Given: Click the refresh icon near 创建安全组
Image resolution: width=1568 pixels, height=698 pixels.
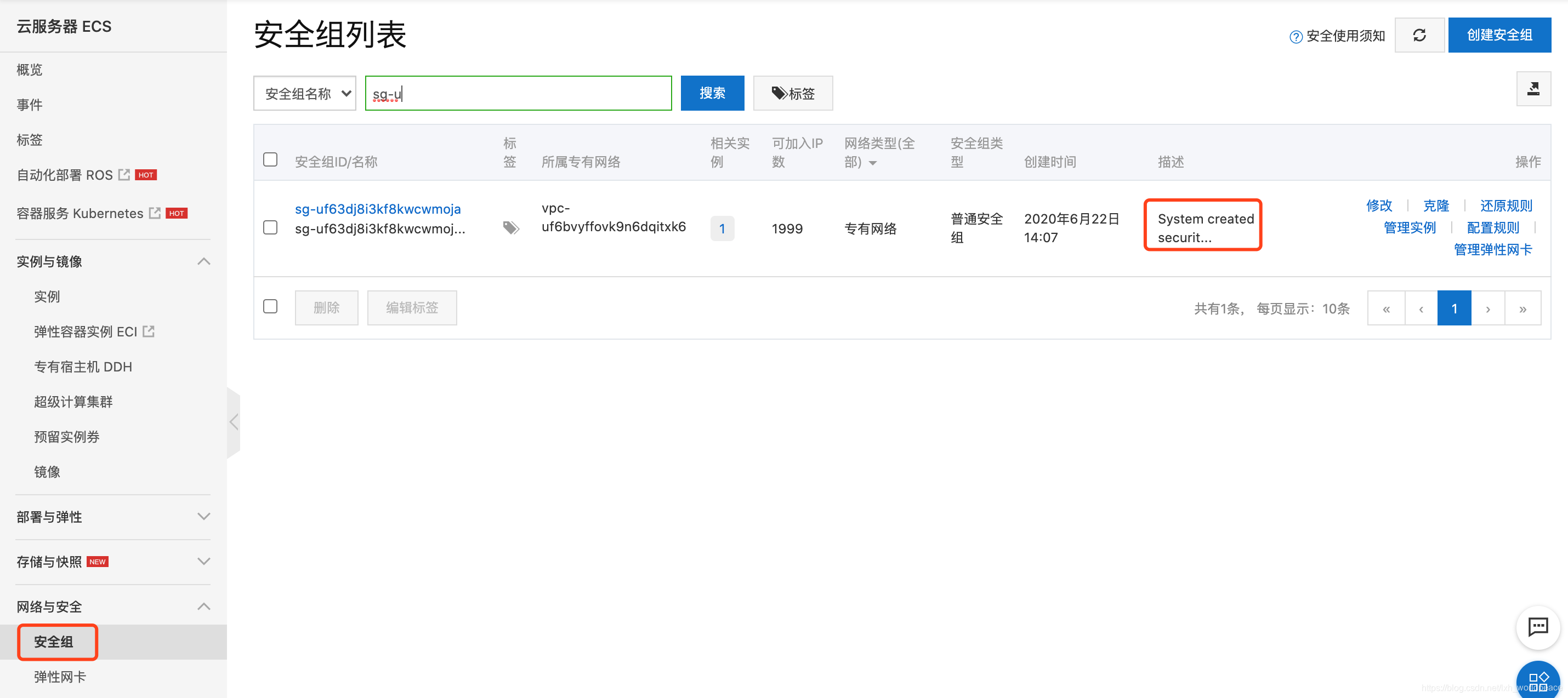Looking at the screenshot, I should click(x=1419, y=35).
